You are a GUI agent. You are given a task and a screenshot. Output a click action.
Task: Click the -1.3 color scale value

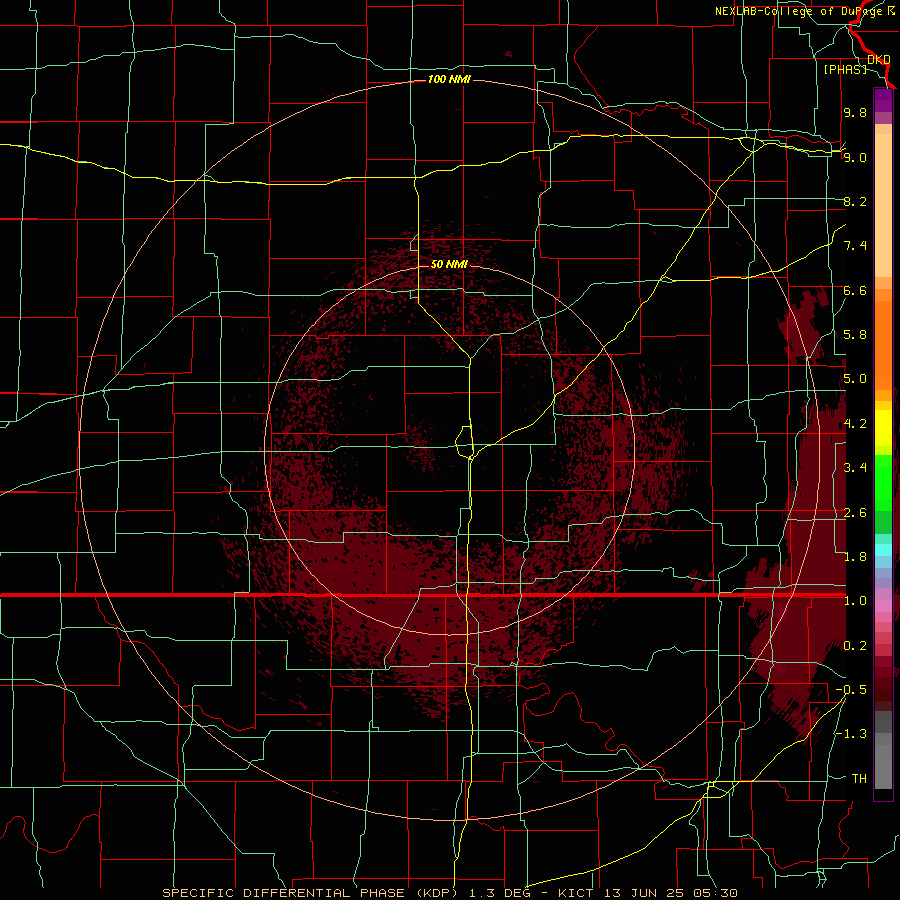851,734
